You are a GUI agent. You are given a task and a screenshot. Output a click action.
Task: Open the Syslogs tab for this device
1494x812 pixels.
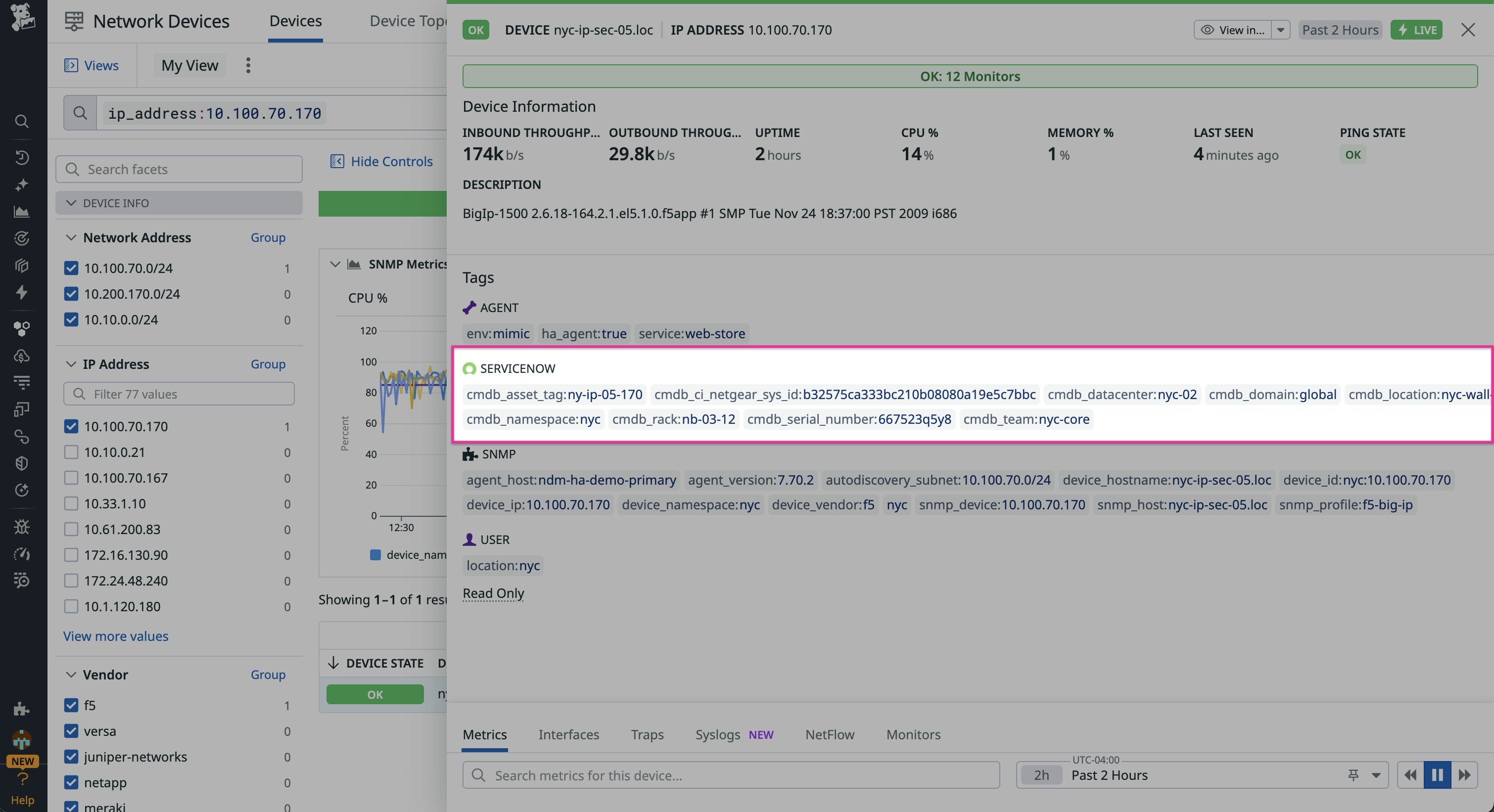717,734
